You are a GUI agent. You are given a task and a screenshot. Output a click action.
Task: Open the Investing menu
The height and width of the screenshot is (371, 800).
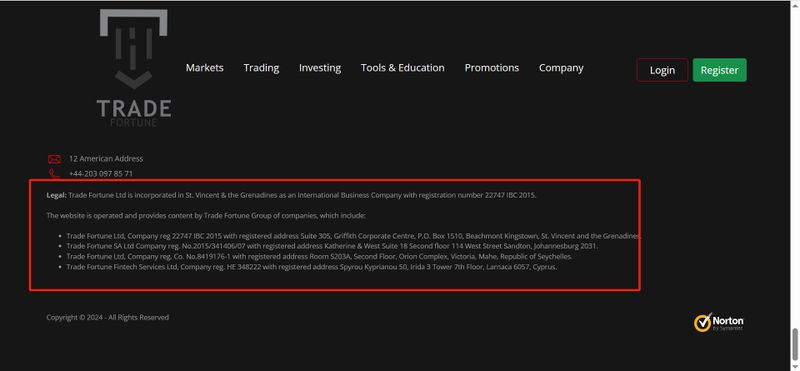click(x=320, y=68)
